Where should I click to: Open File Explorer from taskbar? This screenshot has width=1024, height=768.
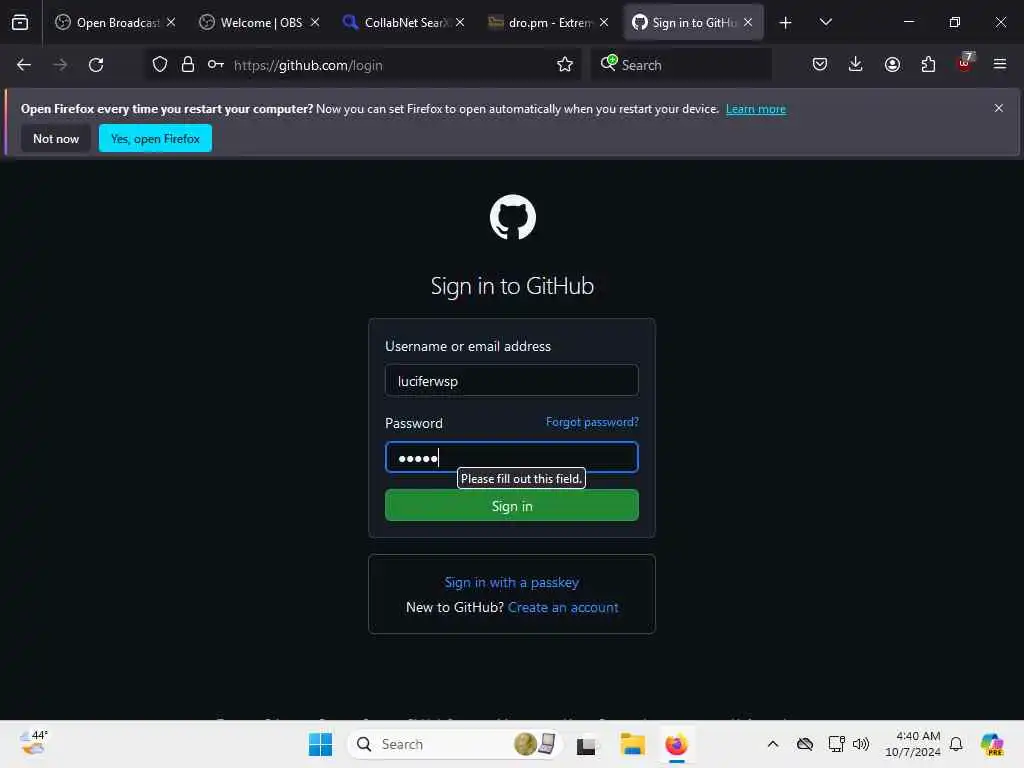pos(632,744)
